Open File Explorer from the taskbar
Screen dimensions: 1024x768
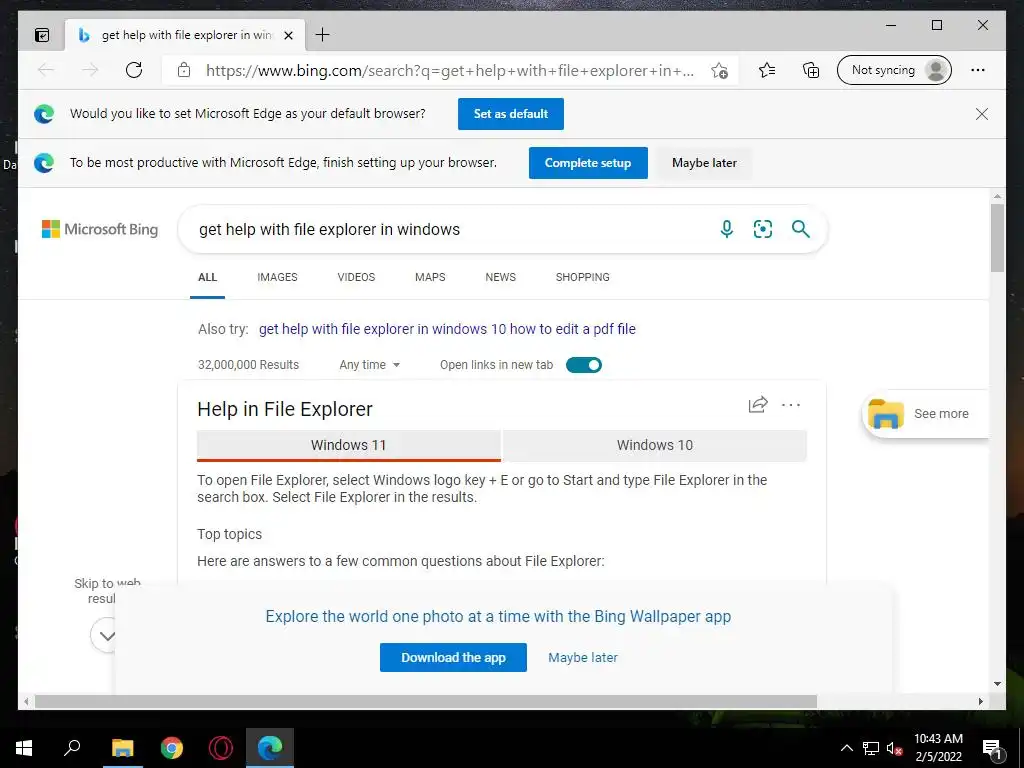pyautogui.click(x=122, y=748)
